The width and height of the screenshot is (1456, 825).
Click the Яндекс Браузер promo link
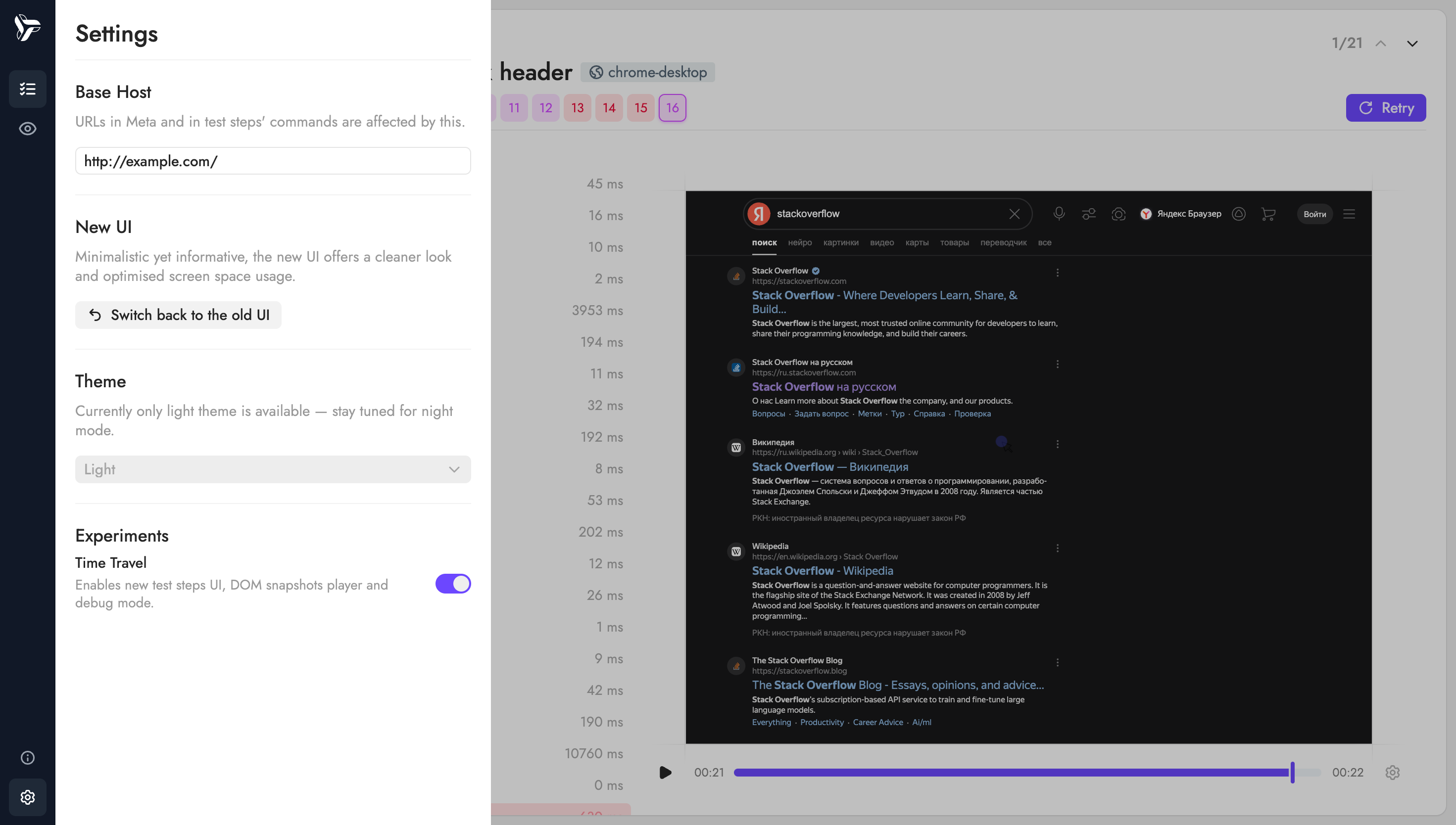coord(1181,214)
